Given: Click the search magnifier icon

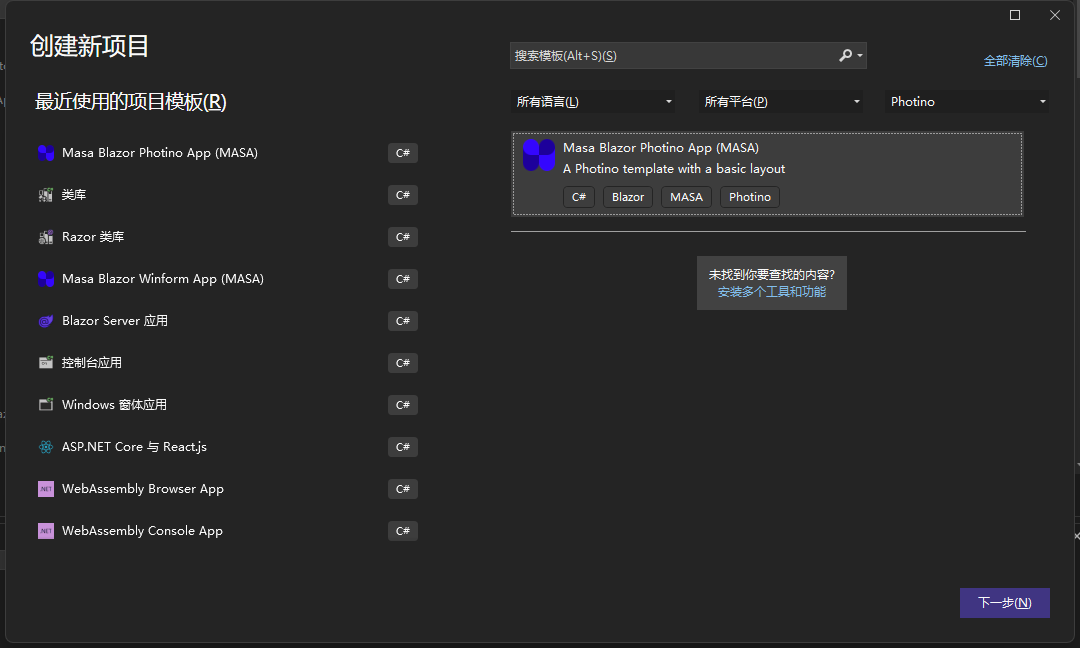Looking at the screenshot, I should [x=845, y=55].
